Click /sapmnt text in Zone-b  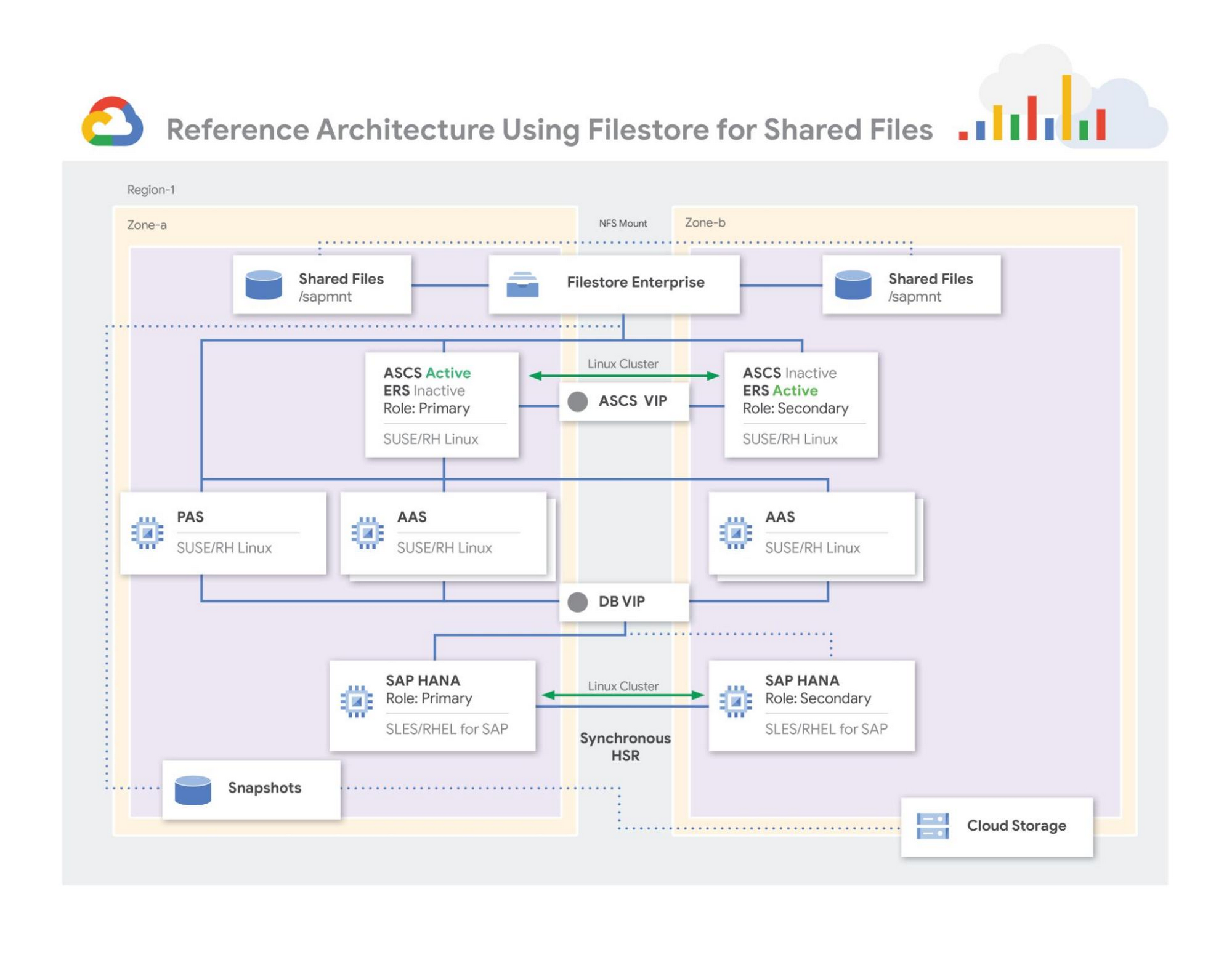pos(915,297)
